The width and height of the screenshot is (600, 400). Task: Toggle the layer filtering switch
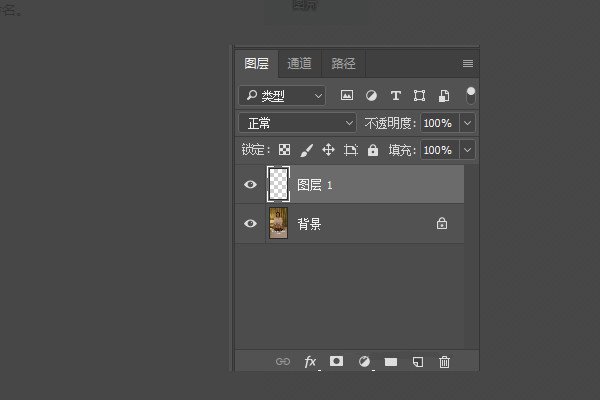point(470,95)
